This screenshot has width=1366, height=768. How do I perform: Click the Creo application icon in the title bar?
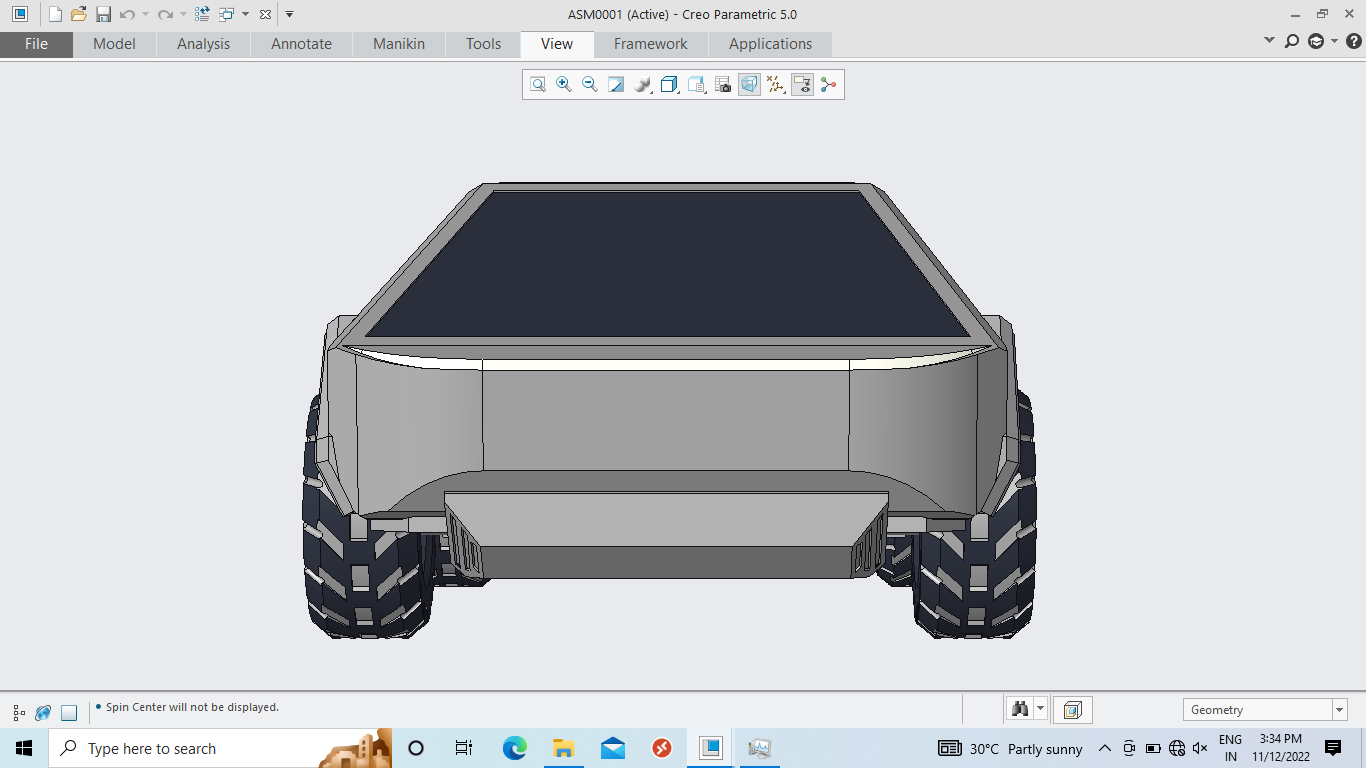coord(20,14)
